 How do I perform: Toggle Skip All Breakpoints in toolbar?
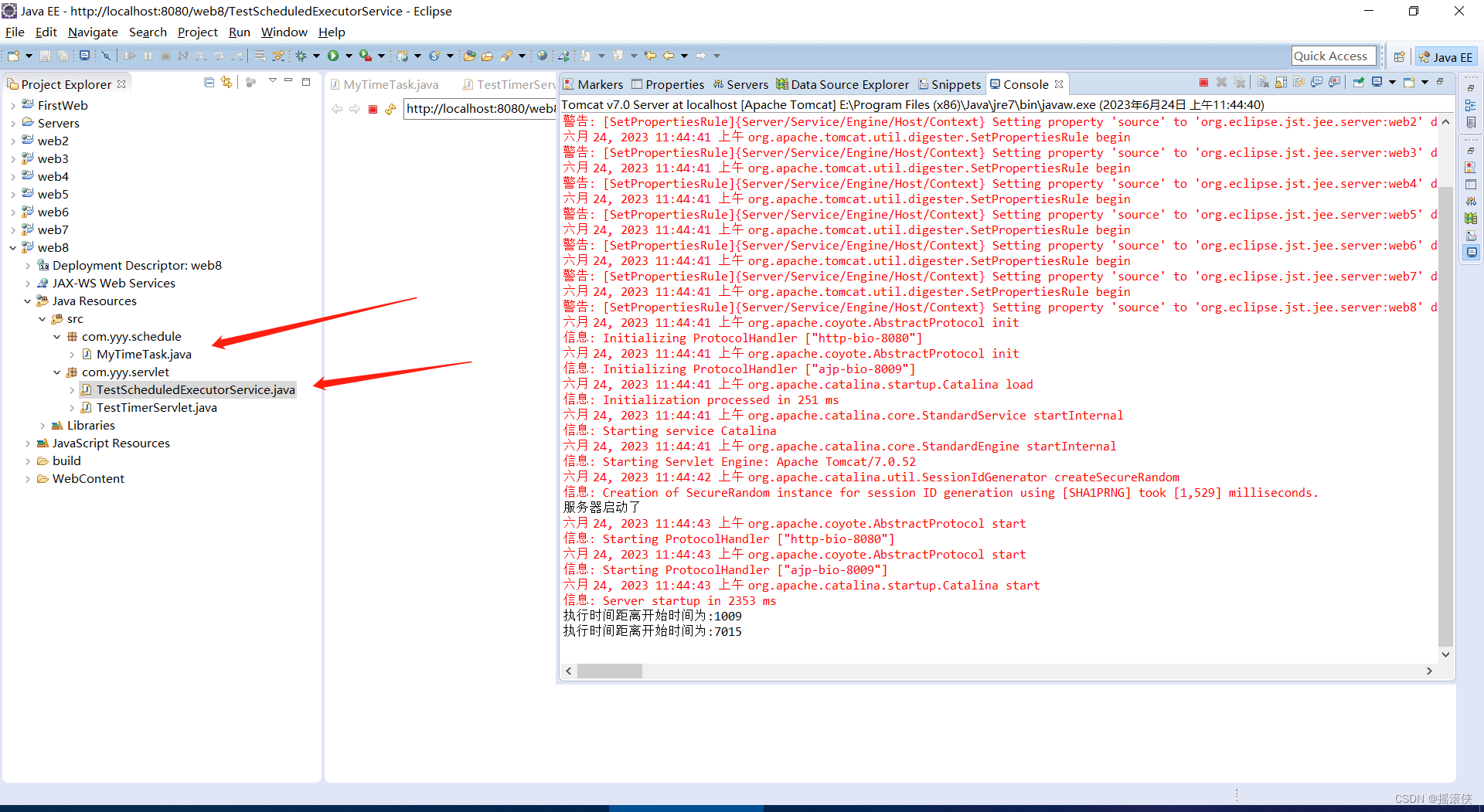pos(106,56)
